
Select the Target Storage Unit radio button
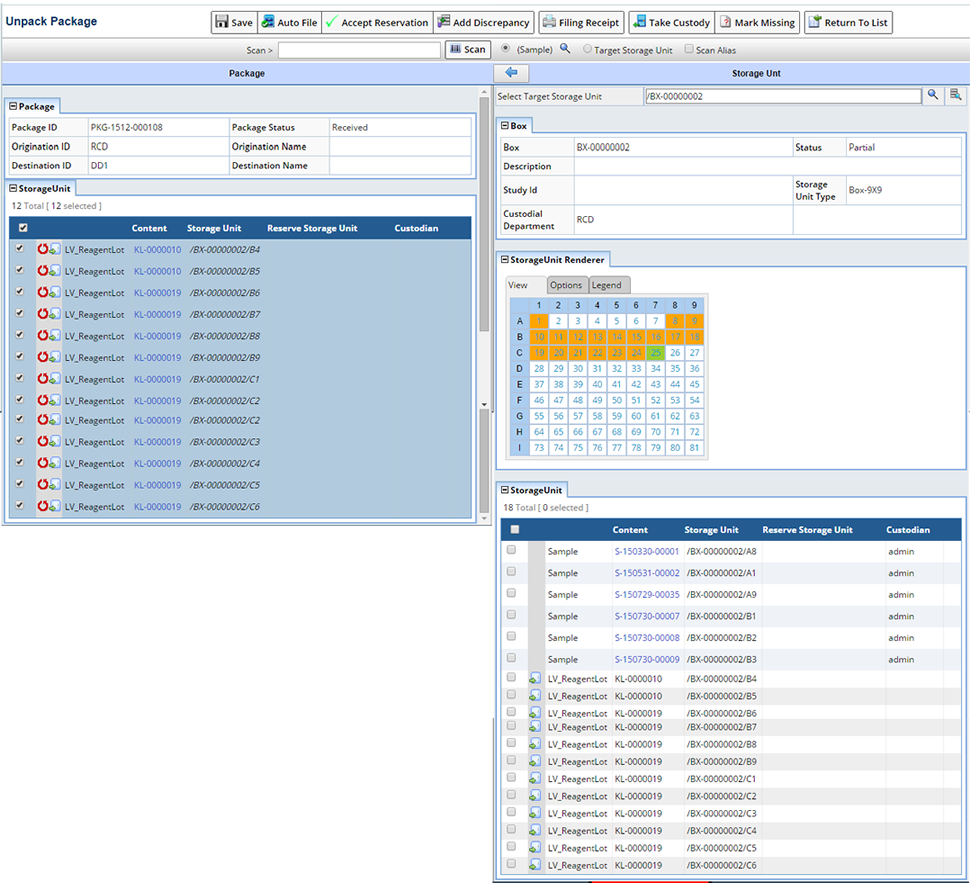(x=587, y=49)
